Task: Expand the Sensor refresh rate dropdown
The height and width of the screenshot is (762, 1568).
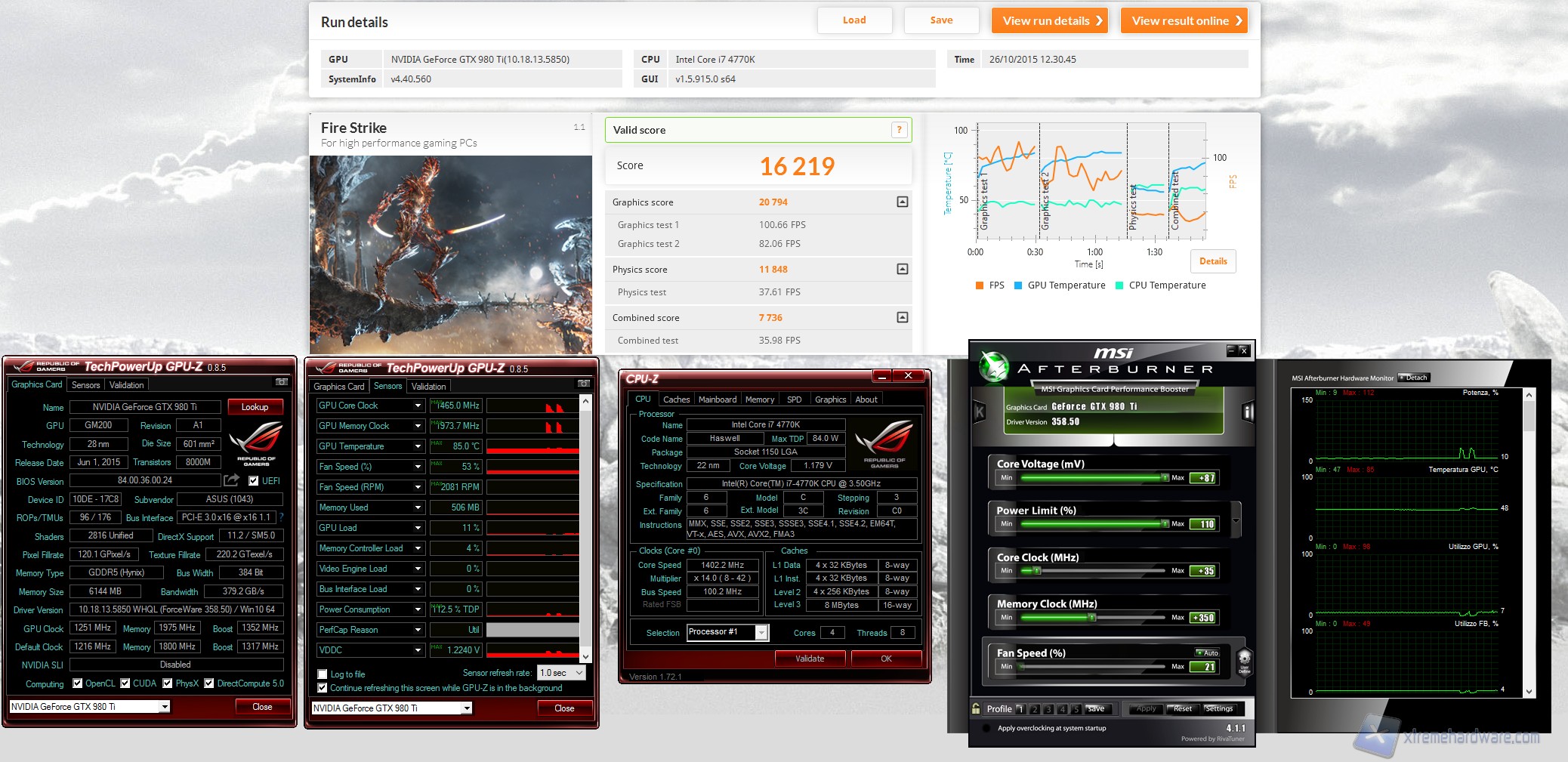Action: [579, 673]
